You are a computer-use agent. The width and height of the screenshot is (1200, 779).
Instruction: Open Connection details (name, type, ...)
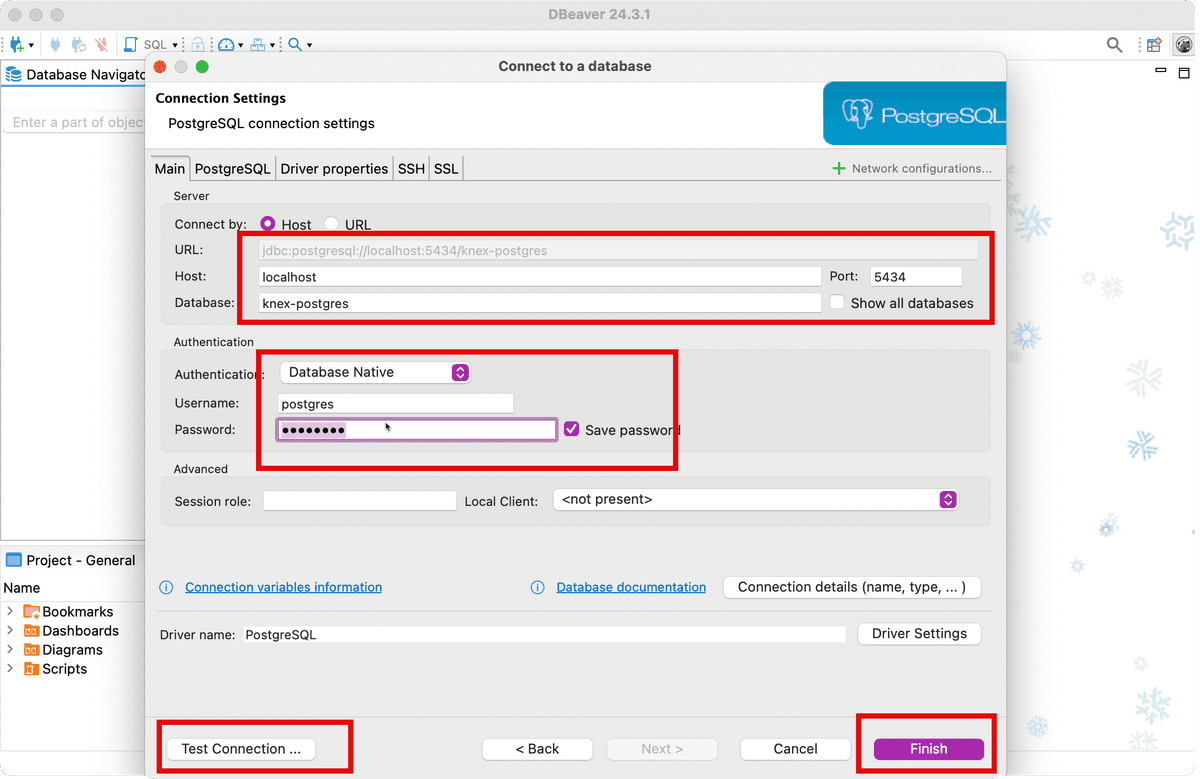852,587
